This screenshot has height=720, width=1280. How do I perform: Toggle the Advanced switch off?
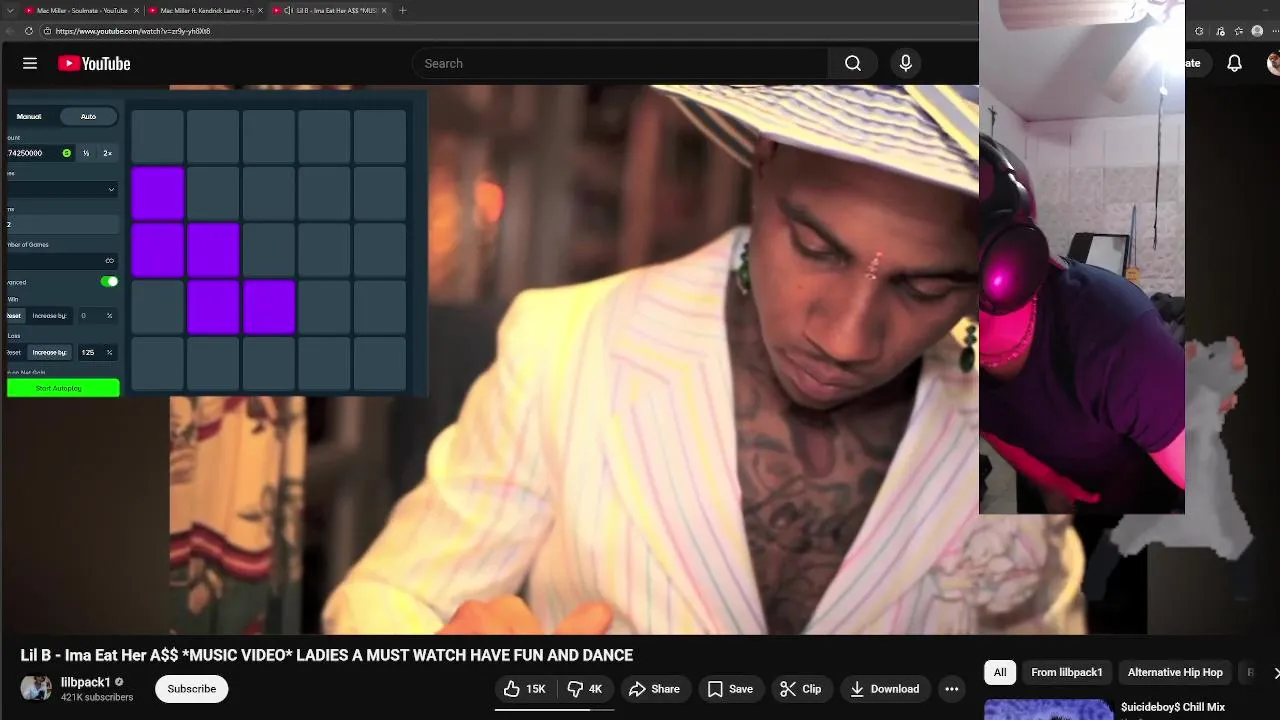pyautogui.click(x=109, y=282)
